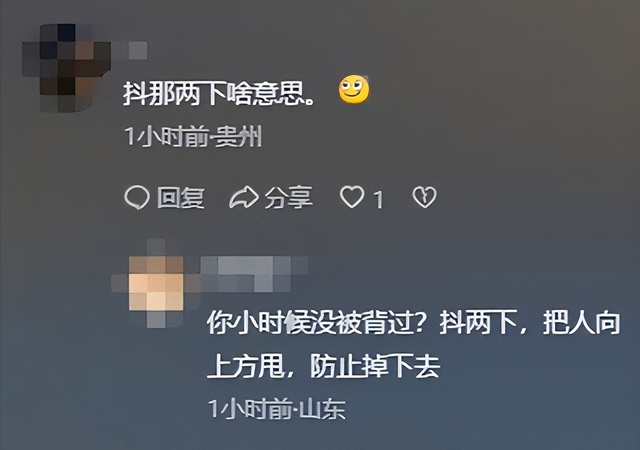Click the 回复 reply label
This screenshot has height=450, width=640.
(x=181, y=198)
